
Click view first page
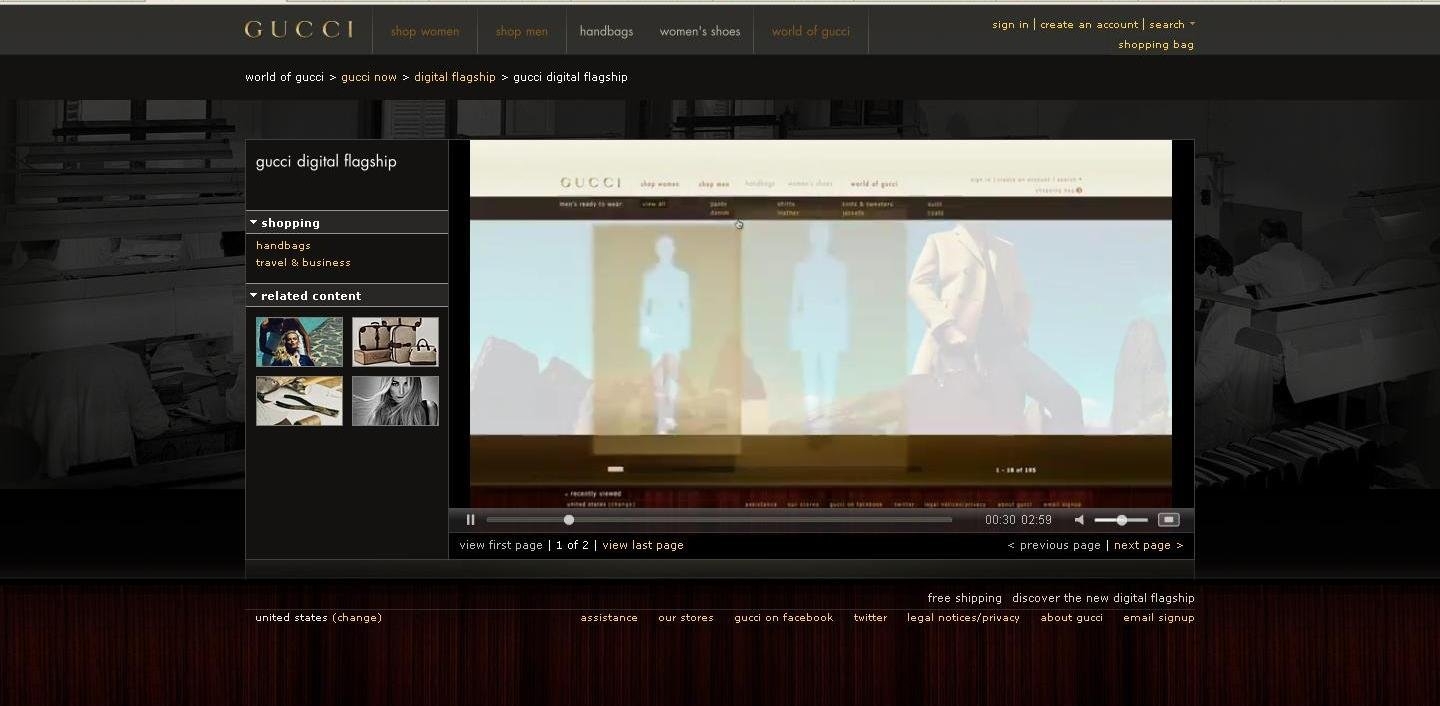tap(501, 545)
